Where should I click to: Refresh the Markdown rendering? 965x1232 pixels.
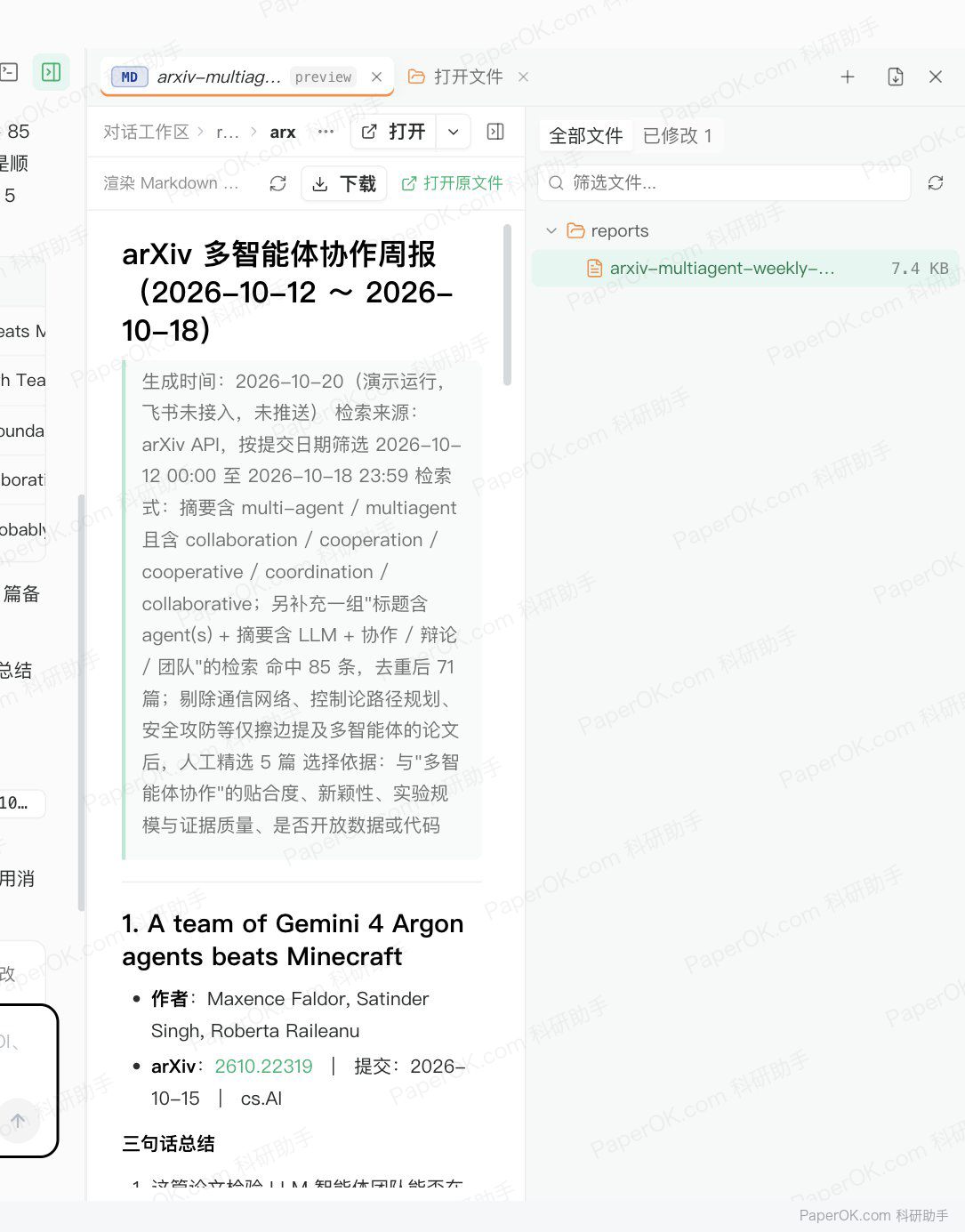(x=278, y=183)
